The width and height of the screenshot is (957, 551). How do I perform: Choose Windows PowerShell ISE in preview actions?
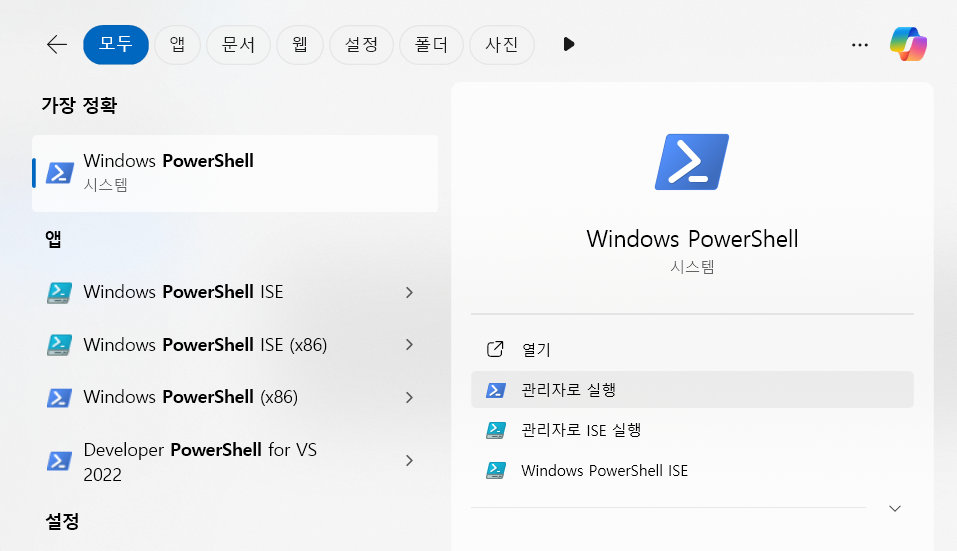click(x=692, y=470)
